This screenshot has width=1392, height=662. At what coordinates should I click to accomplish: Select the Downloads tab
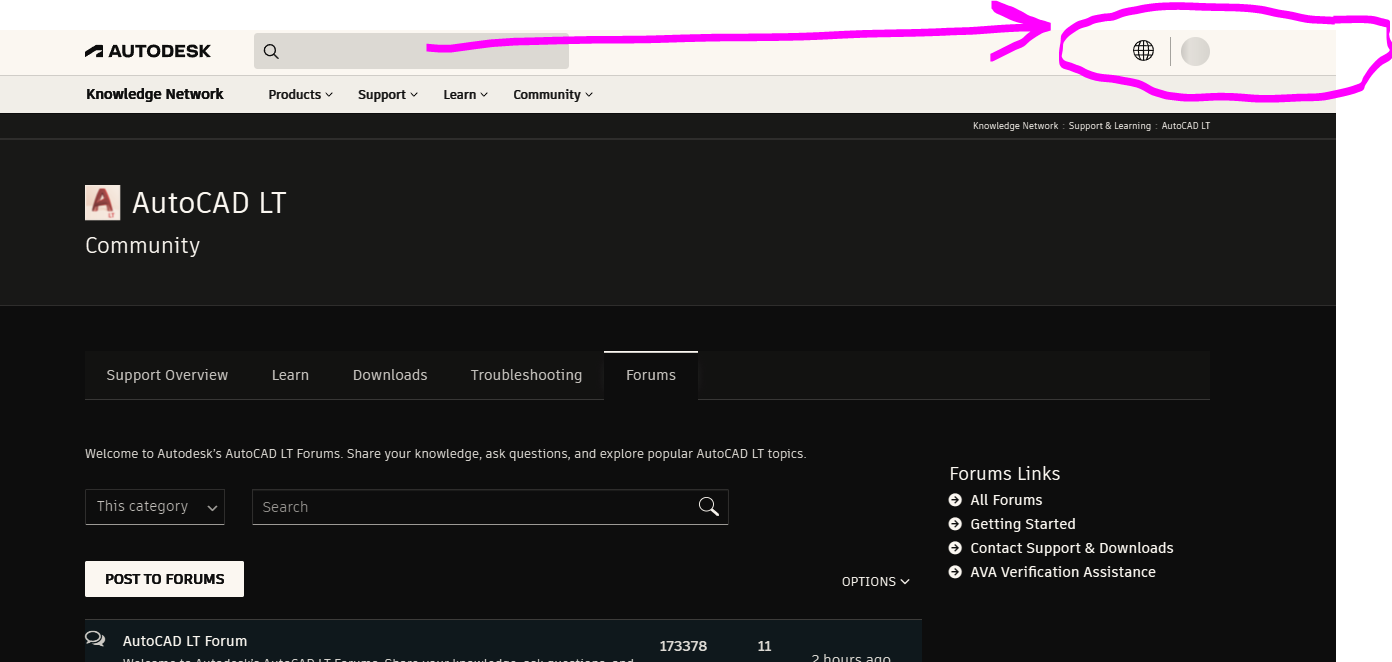pyautogui.click(x=389, y=374)
